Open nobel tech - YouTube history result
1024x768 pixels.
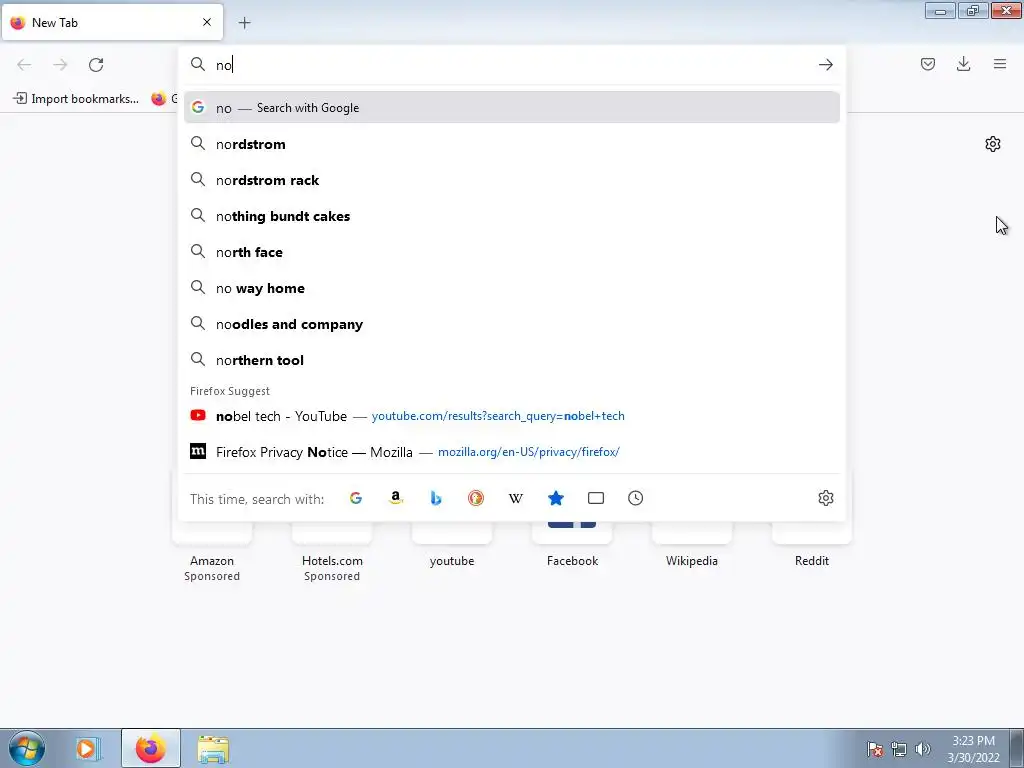pyautogui.click(x=512, y=416)
